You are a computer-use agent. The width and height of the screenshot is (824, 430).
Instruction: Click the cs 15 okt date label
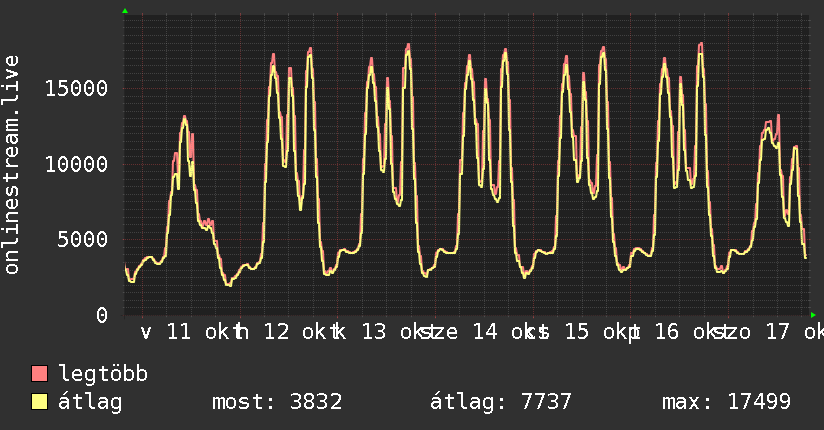click(x=577, y=332)
